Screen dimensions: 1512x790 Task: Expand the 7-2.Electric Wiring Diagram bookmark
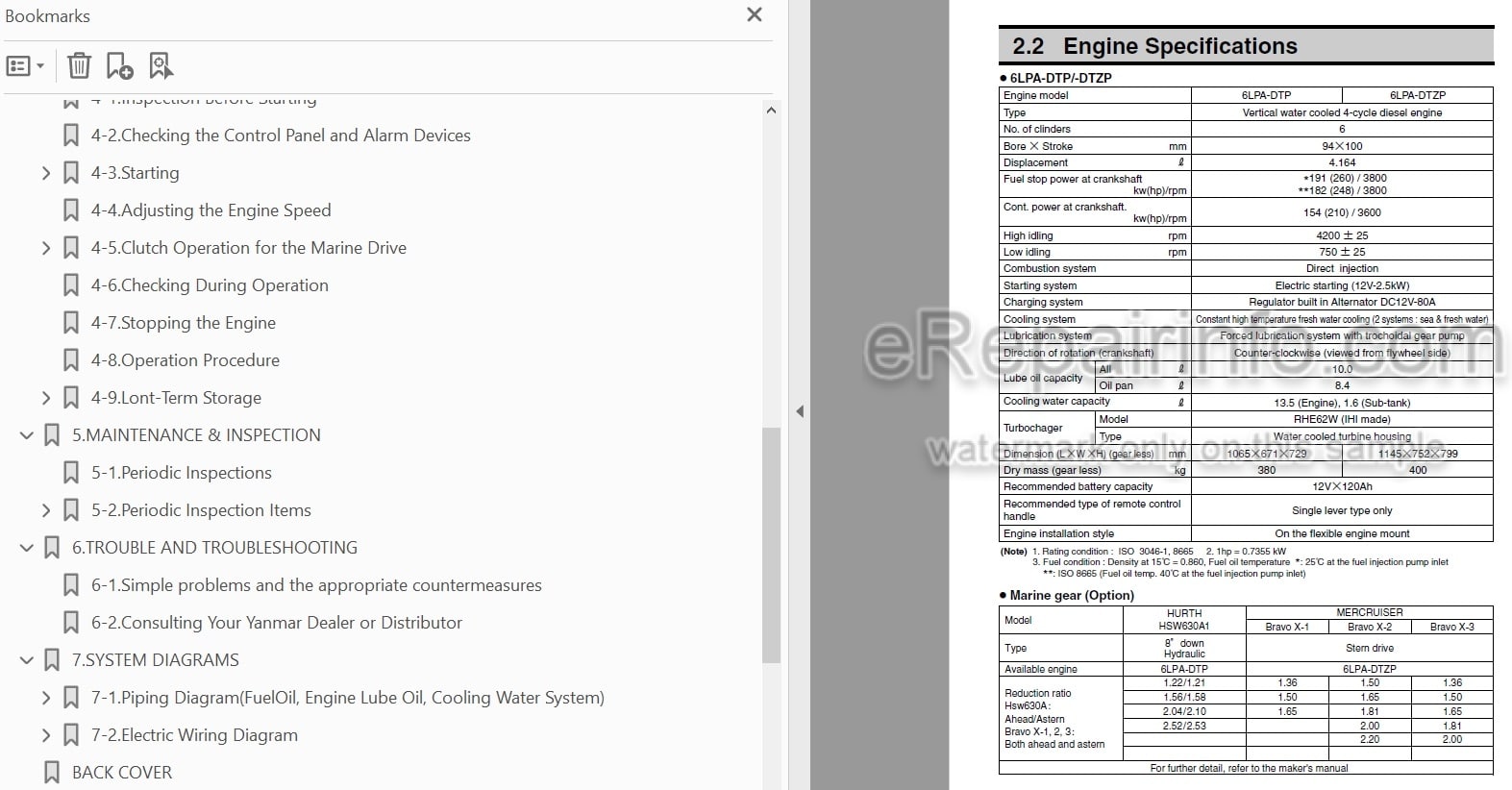point(45,735)
